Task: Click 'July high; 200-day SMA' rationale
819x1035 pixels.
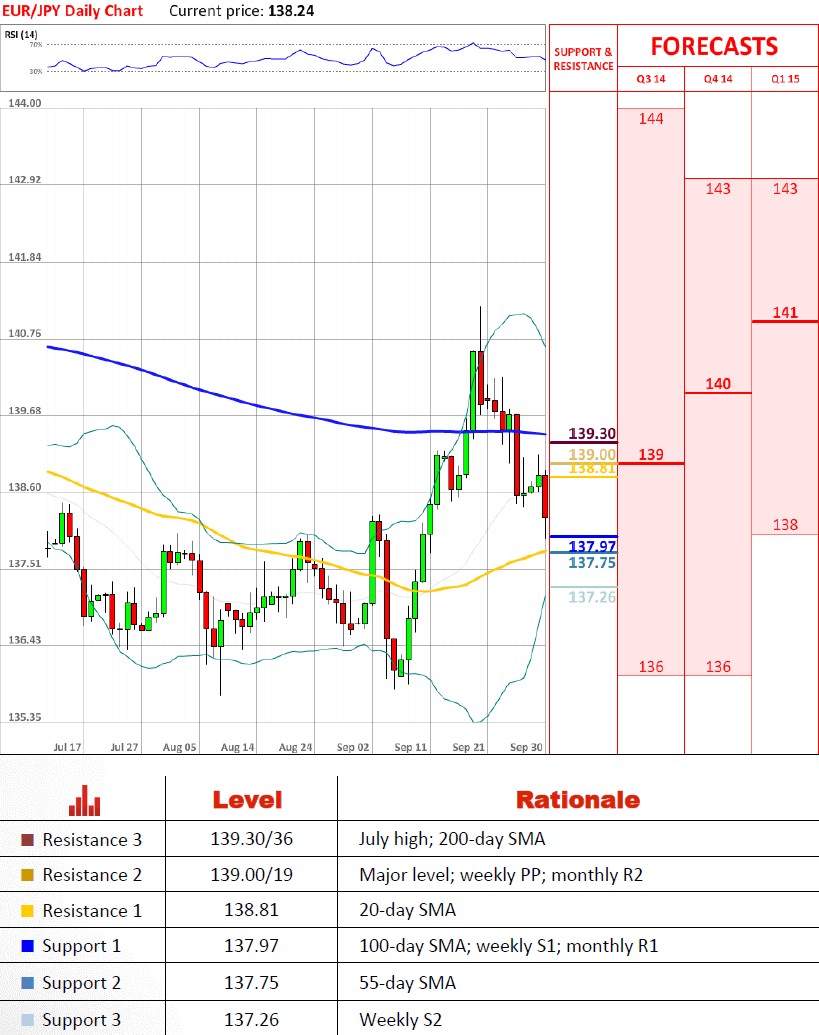Action: click(x=452, y=840)
